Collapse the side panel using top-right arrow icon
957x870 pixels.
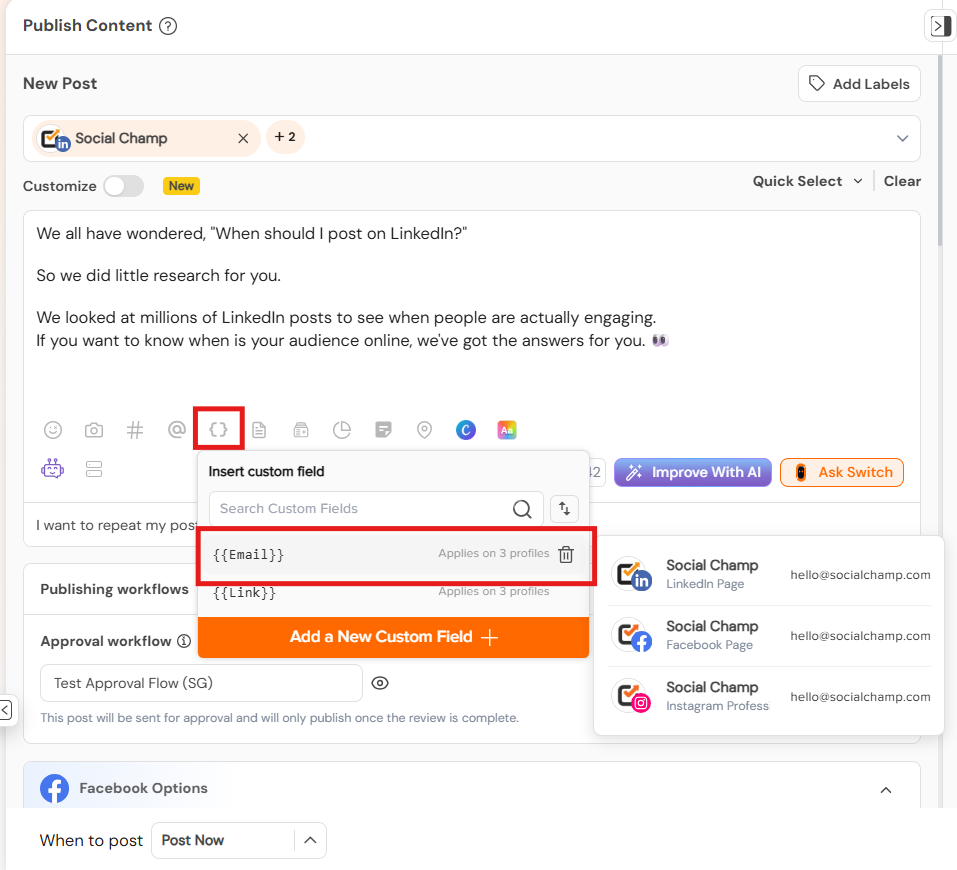click(x=941, y=26)
